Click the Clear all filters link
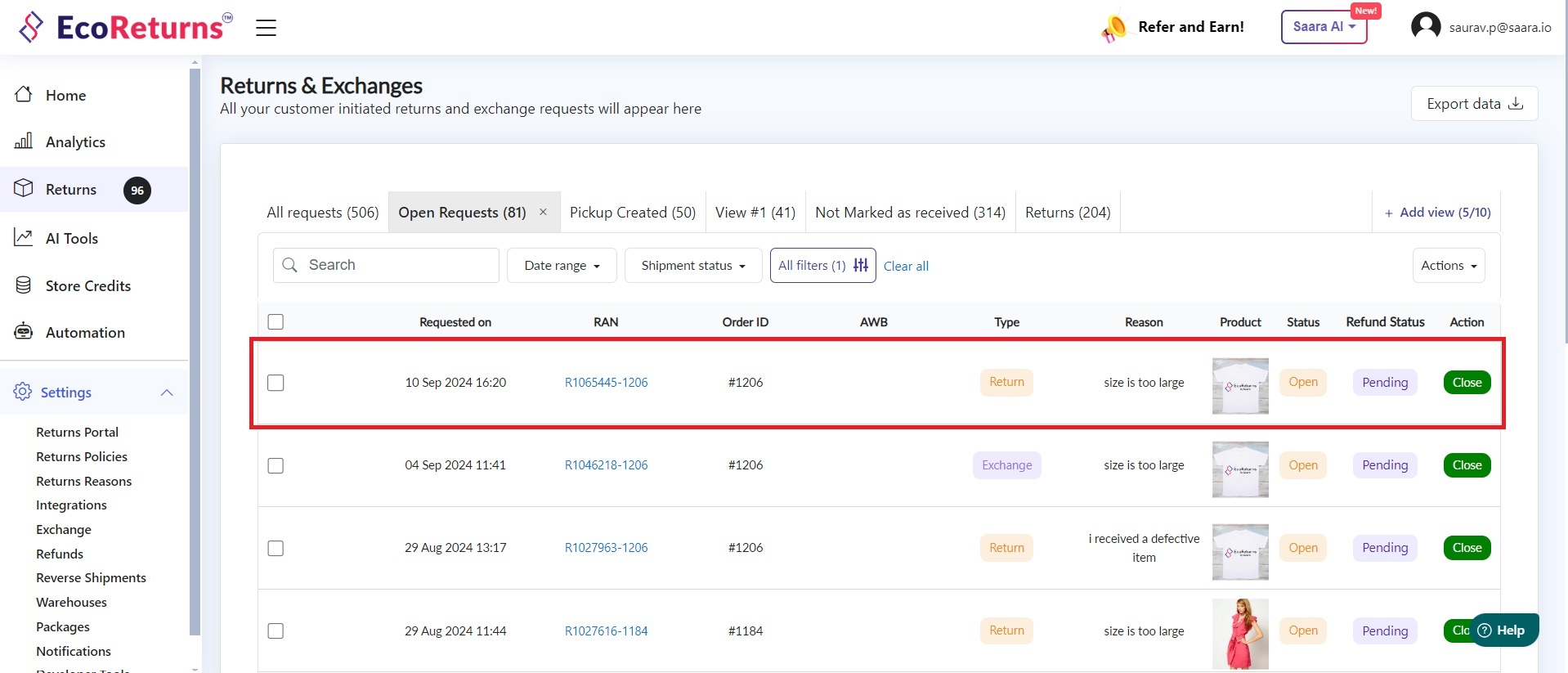Viewport: 1568px width, 673px height. point(906,267)
